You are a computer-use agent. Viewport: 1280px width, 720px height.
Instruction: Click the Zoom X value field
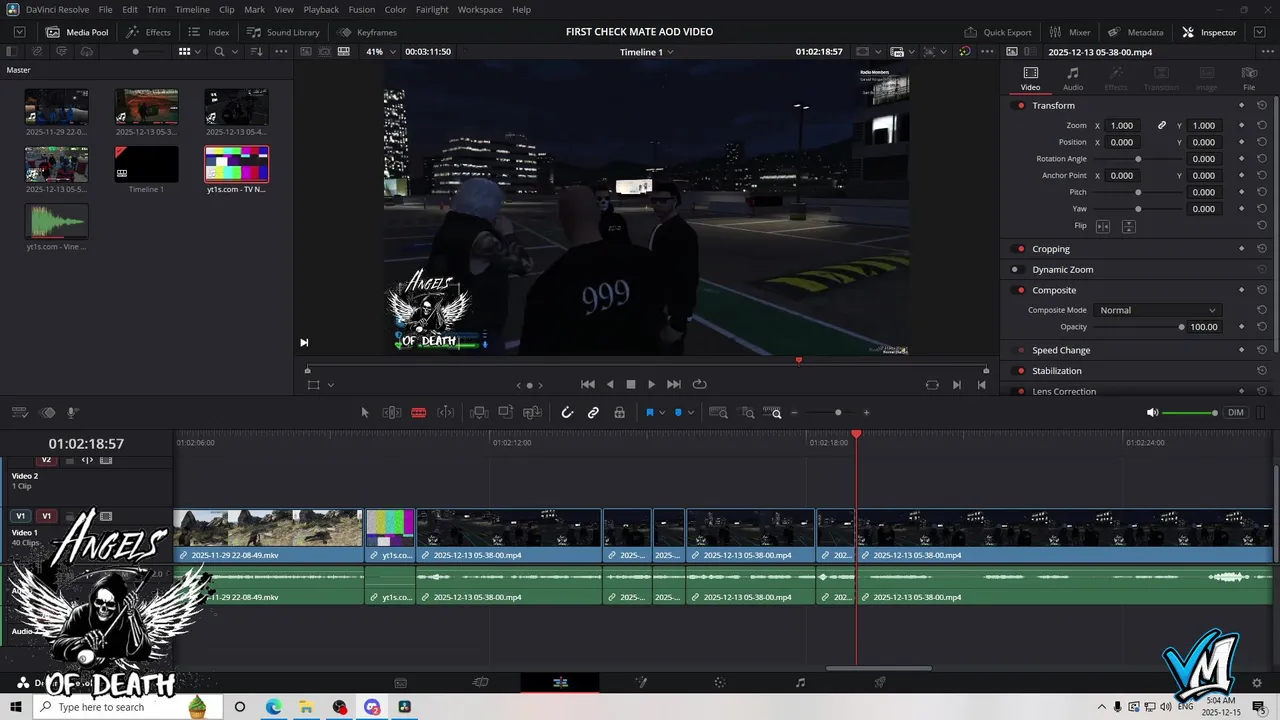tap(1122, 126)
